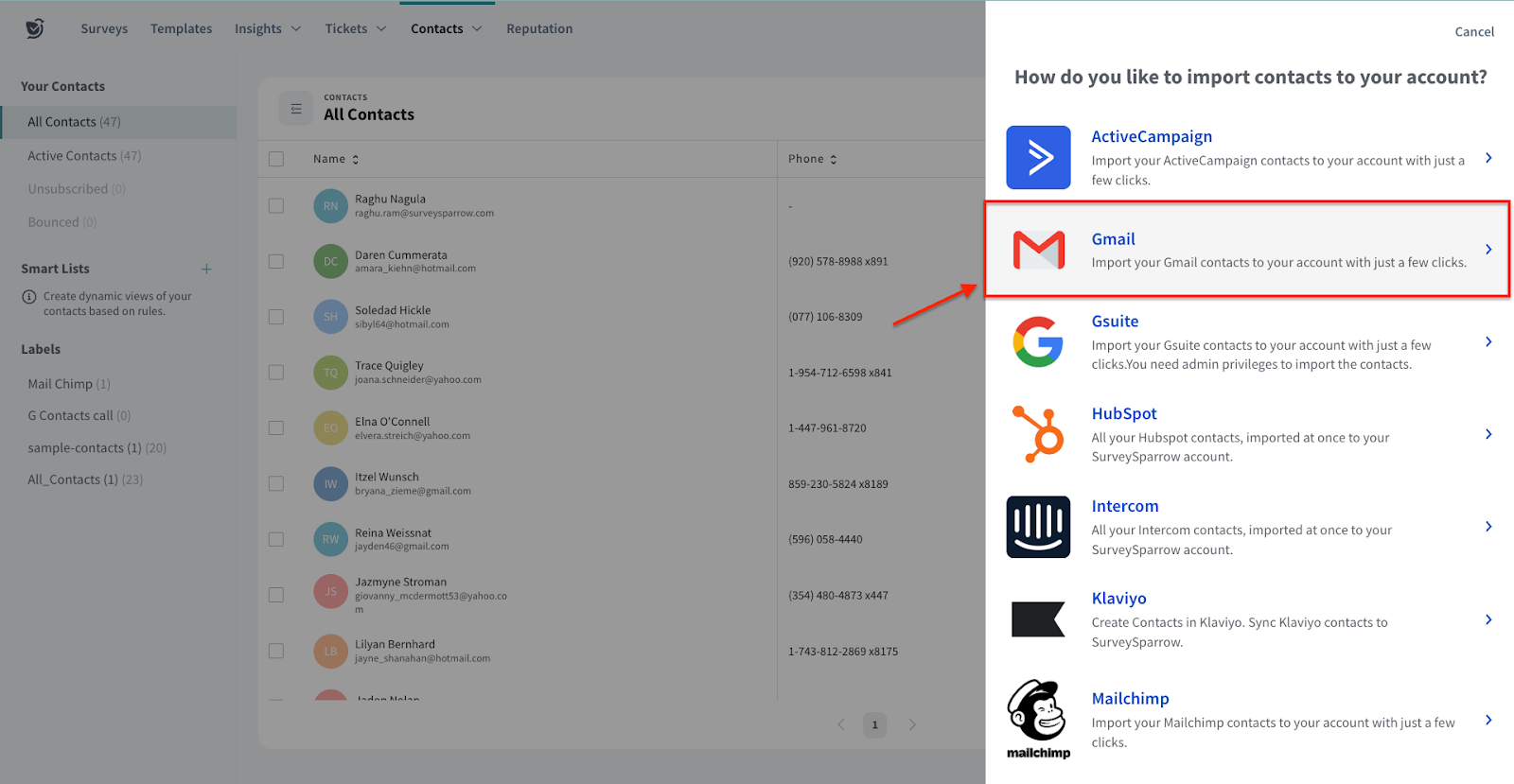The image size is (1514, 784).
Task: Click the ActiveCampaign logo icon
Action: tap(1038, 157)
